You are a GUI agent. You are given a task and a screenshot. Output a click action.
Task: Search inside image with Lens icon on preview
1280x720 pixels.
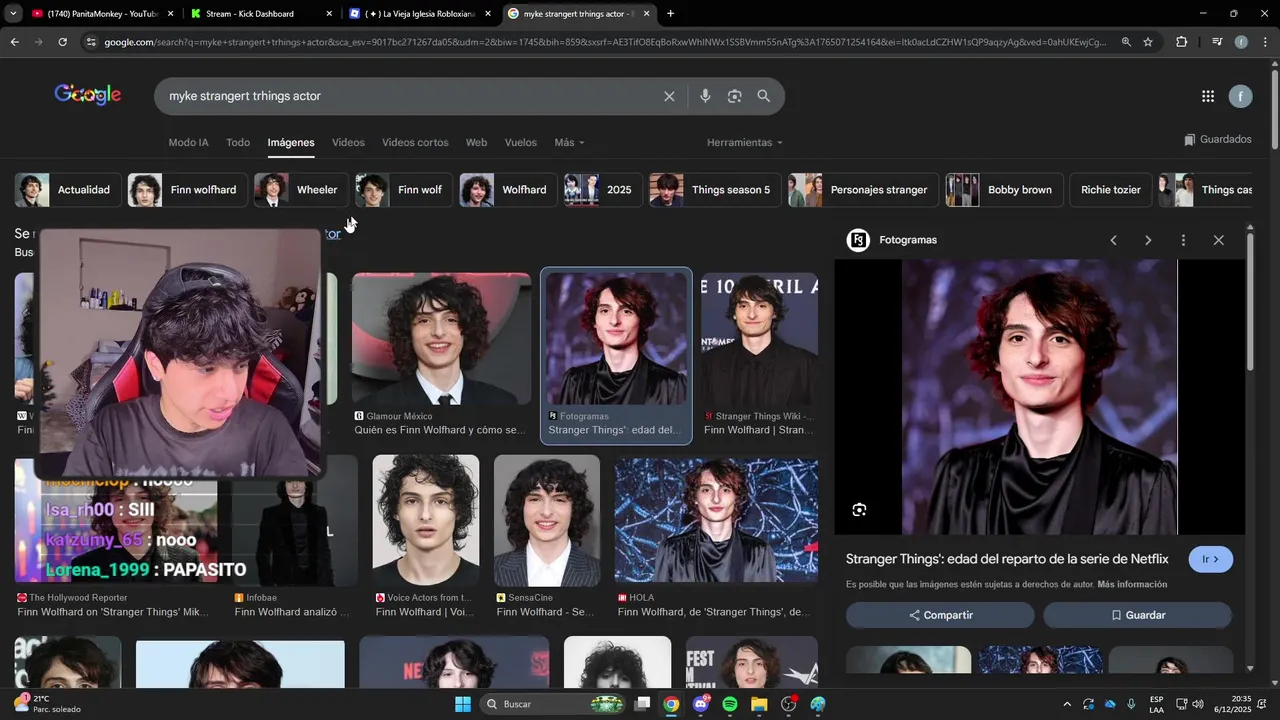tap(859, 510)
